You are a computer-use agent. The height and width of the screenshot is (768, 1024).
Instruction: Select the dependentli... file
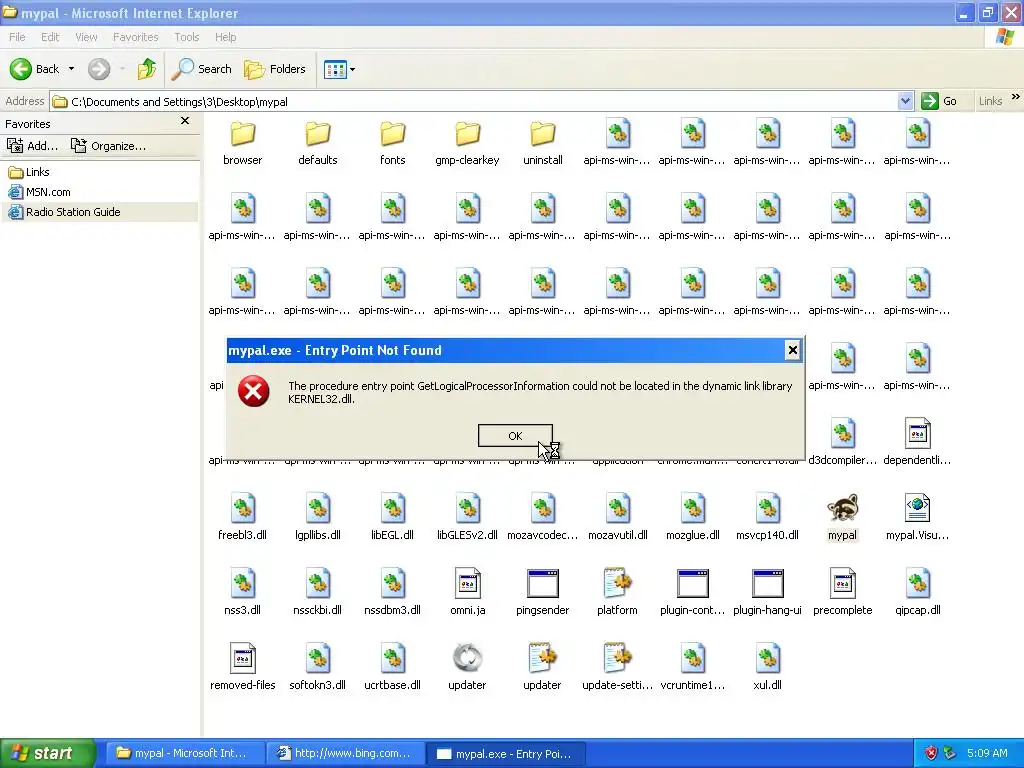(918, 443)
